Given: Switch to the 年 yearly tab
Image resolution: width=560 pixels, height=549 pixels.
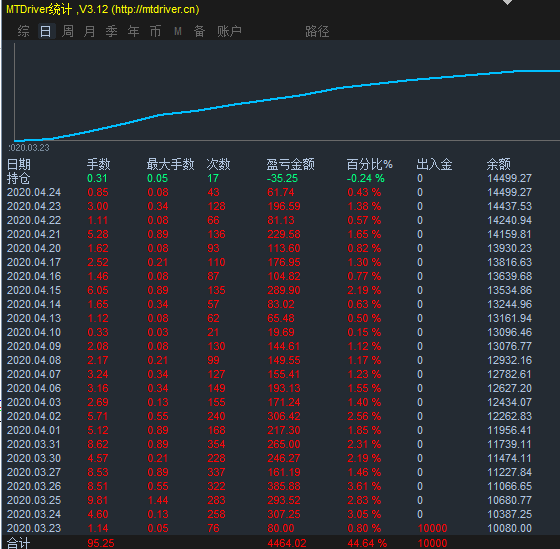Looking at the screenshot, I should pyautogui.click(x=134, y=31).
